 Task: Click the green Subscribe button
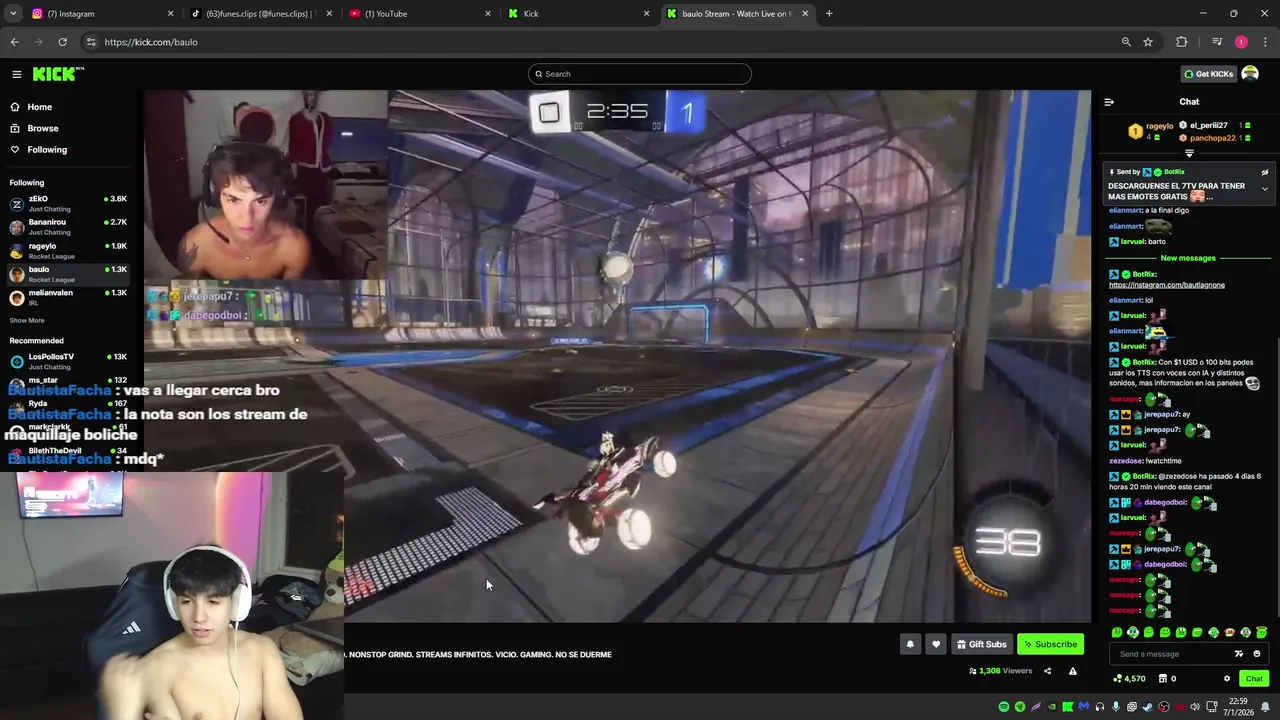pos(1050,644)
